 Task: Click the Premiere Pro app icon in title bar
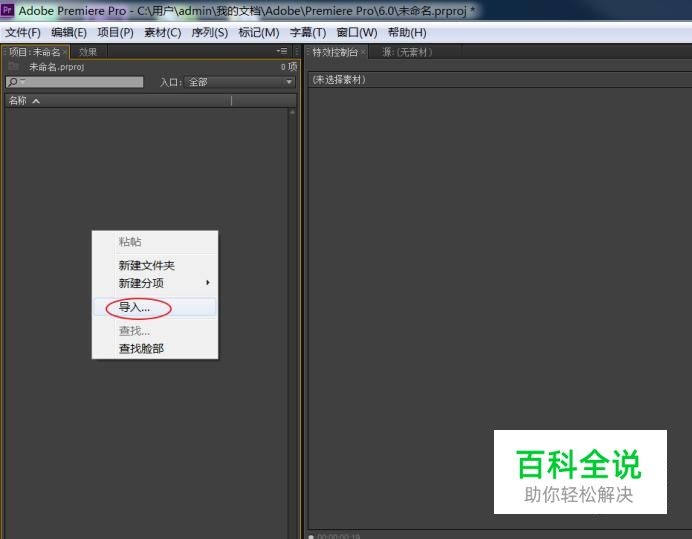click(8, 10)
